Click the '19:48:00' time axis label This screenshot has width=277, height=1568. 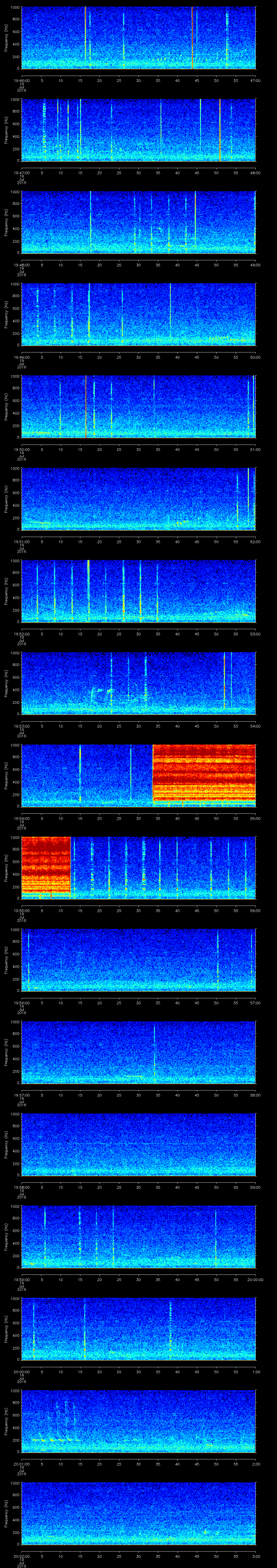coord(21,265)
